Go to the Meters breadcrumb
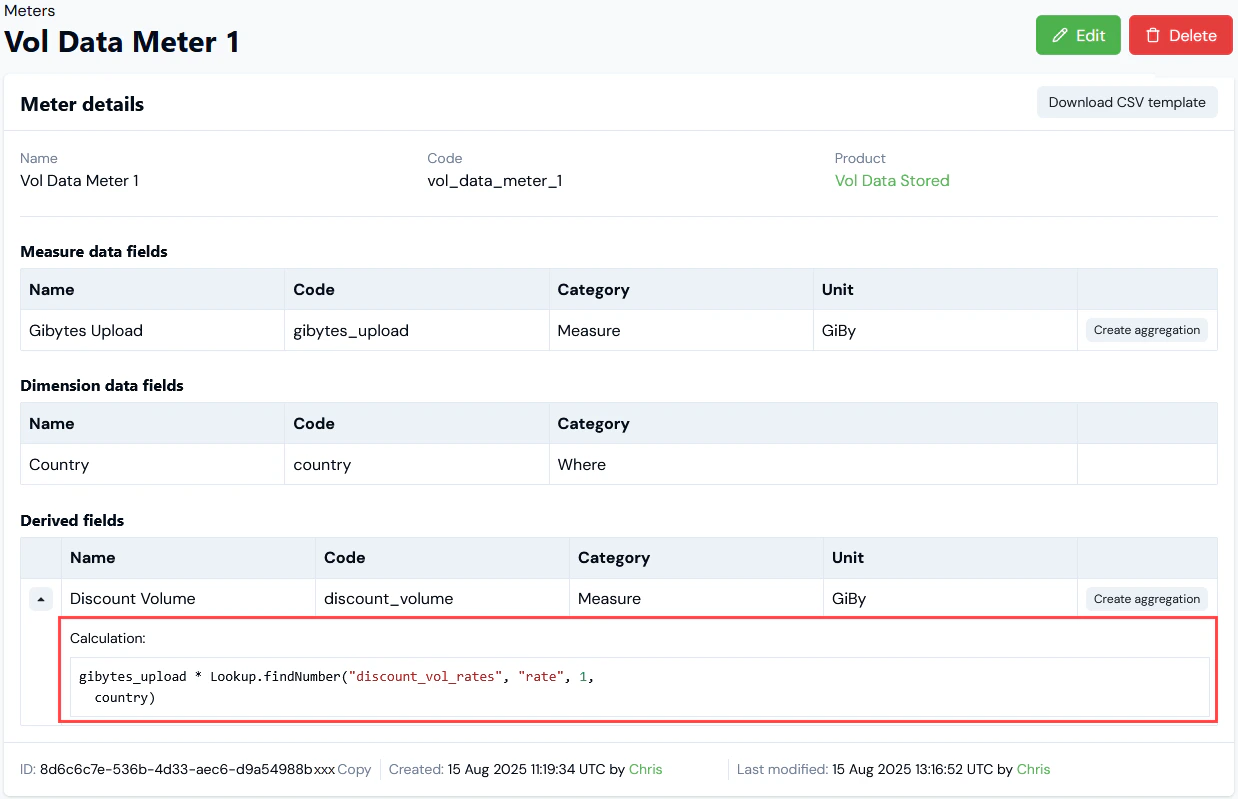This screenshot has height=799, width=1238. point(30,11)
